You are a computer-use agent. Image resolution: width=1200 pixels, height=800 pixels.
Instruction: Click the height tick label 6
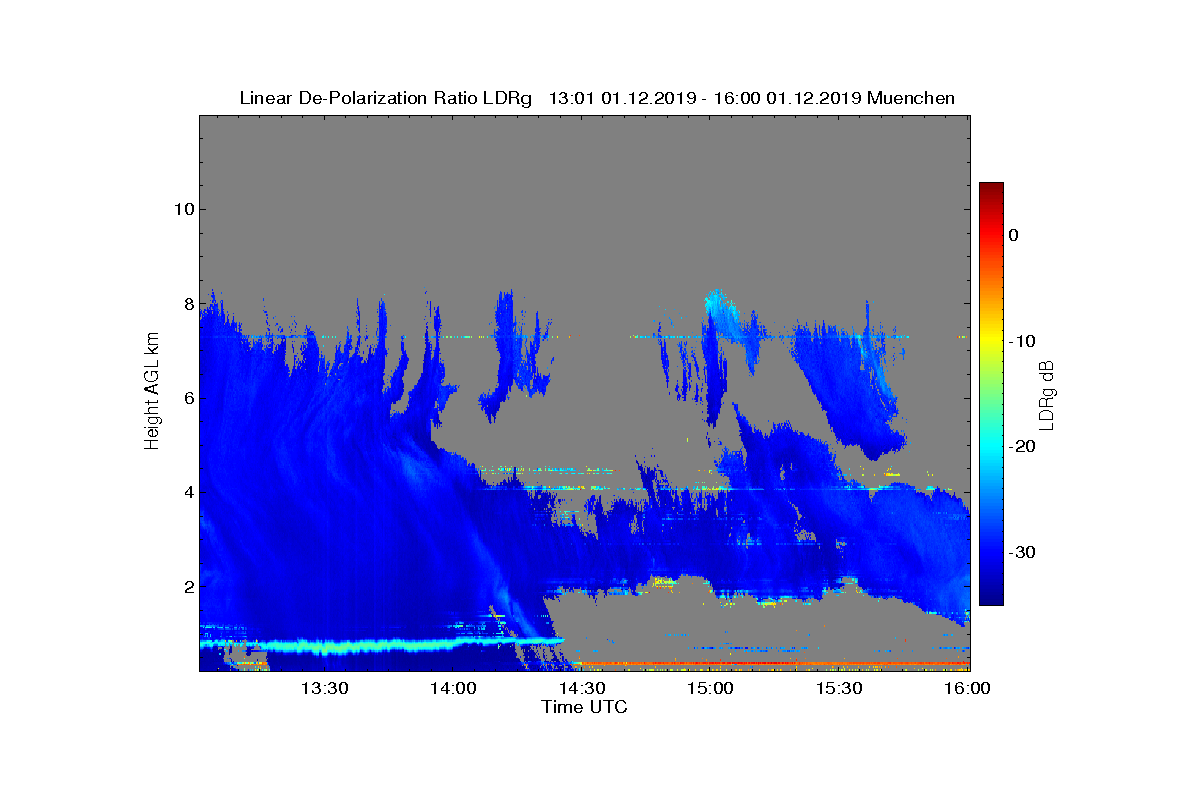tap(188, 398)
